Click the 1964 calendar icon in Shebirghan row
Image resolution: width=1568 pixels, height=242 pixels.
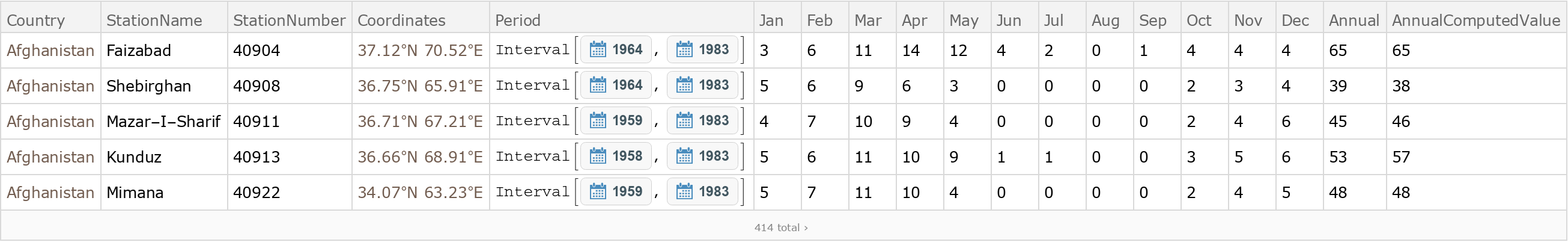(x=598, y=85)
